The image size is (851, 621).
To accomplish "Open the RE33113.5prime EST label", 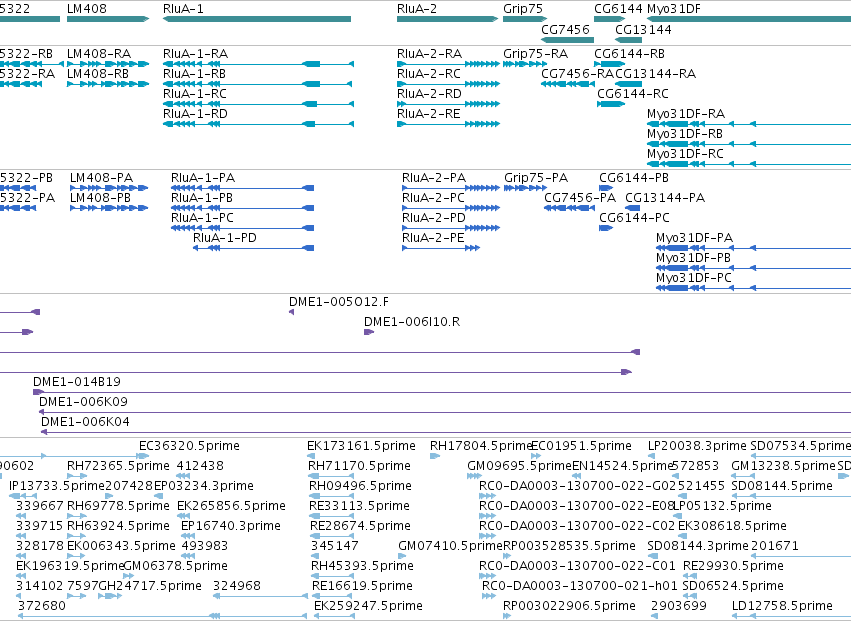I will pyautogui.click(x=359, y=506).
